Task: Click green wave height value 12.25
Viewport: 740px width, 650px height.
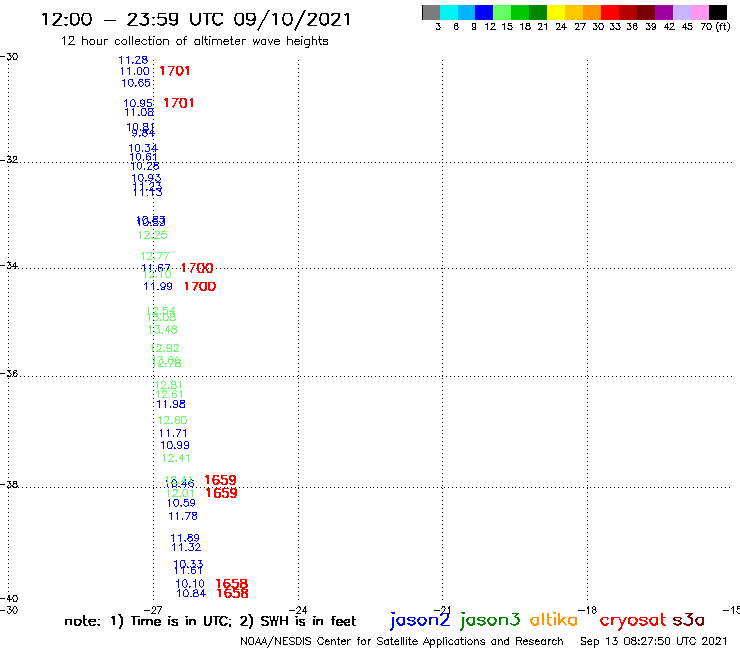Action: pyautogui.click(x=152, y=235)
